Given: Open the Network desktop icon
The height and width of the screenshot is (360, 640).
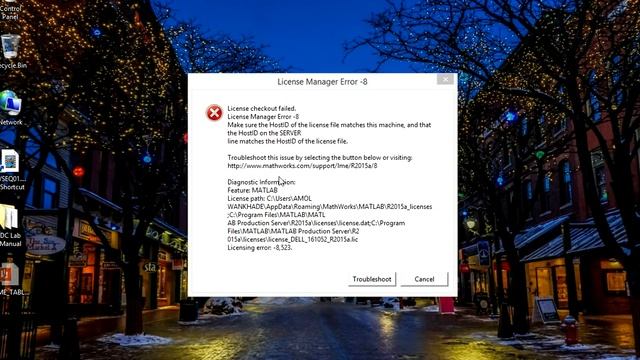Looking at the screenshot, I should point(11,108).
